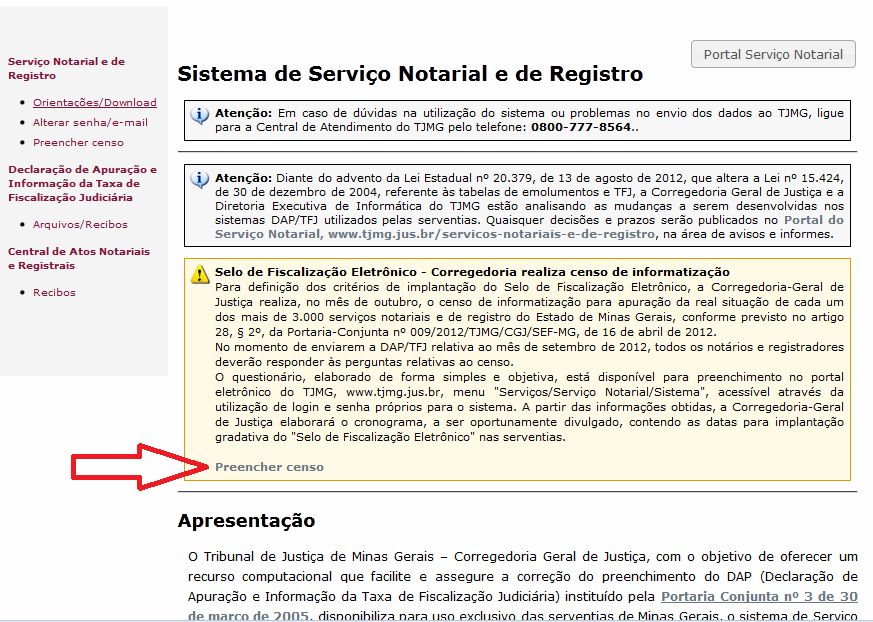The image size is (873, 622).
Task: Click the info icon beside the first Atenção notice
Action: click(199, 115)
